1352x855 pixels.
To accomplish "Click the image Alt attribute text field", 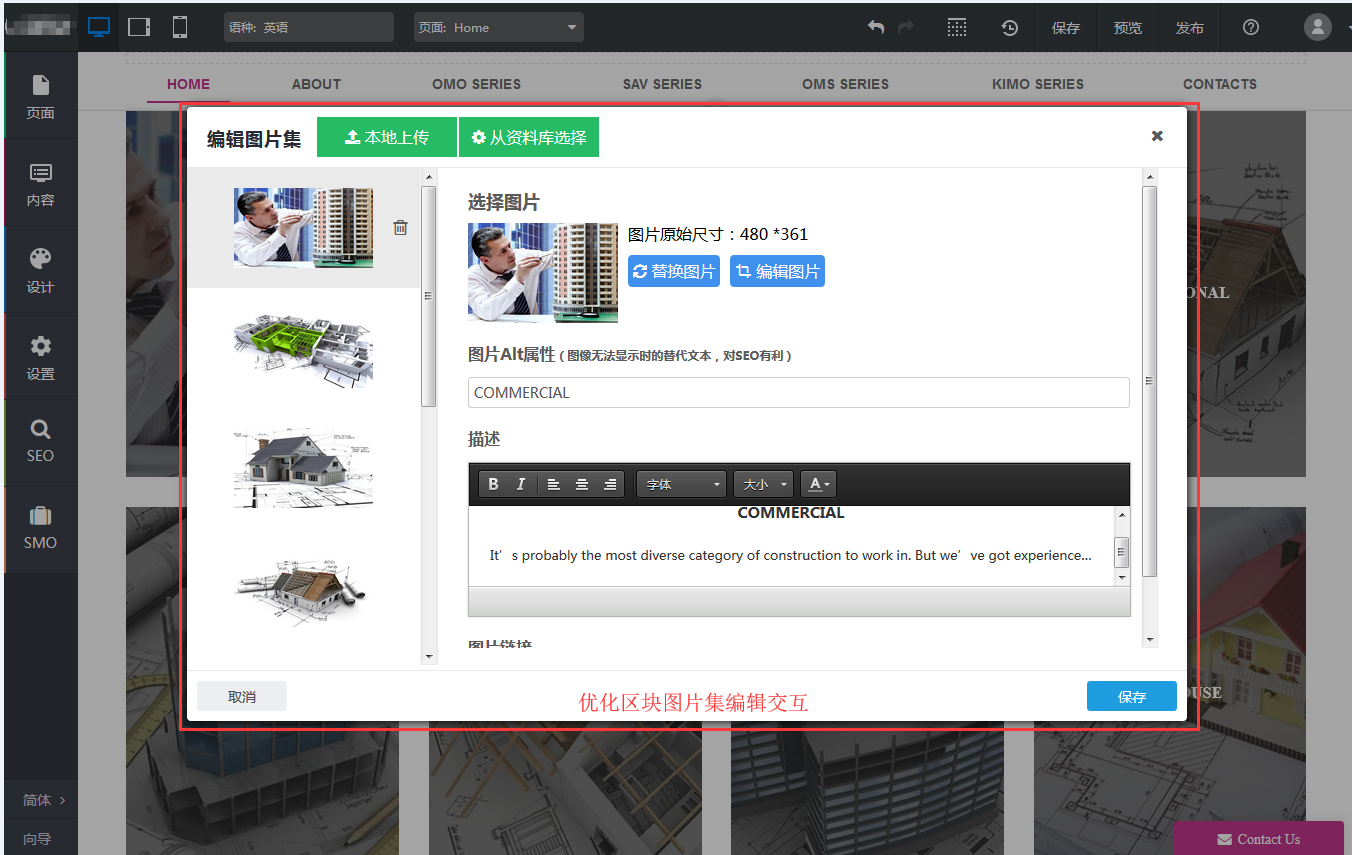I will 798,392.
